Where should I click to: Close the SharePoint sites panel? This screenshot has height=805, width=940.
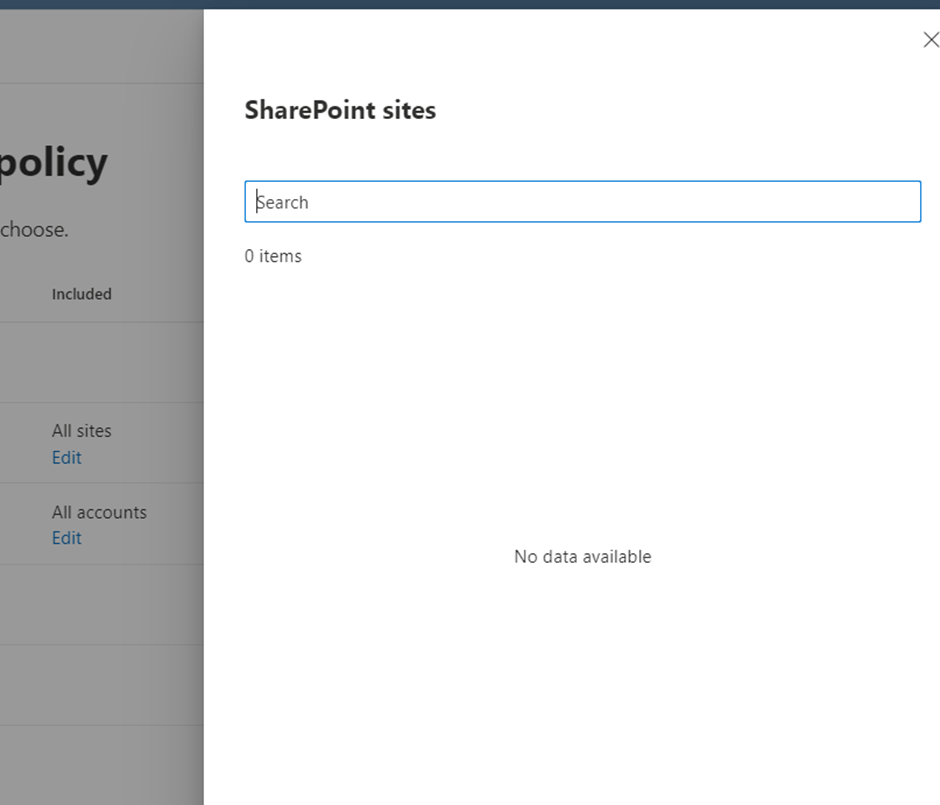pos(931,40)
